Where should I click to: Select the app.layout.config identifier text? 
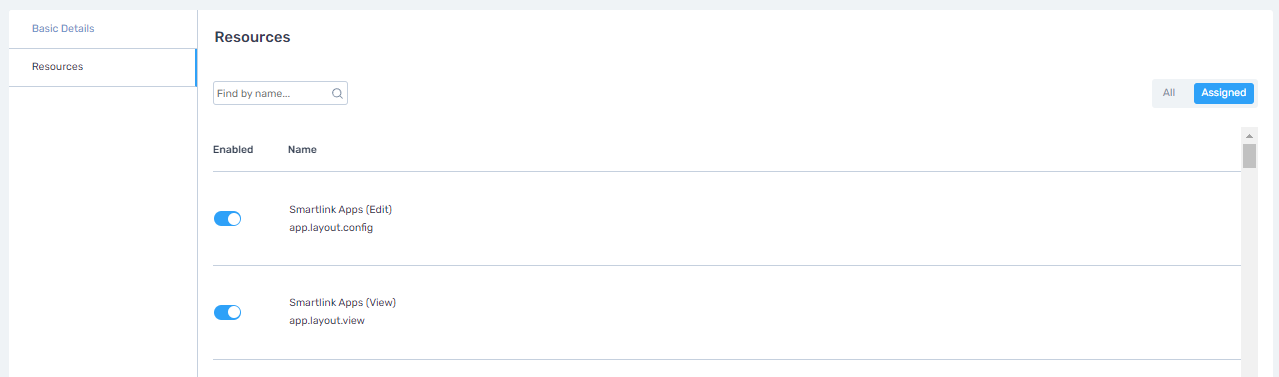click(331, 228)
